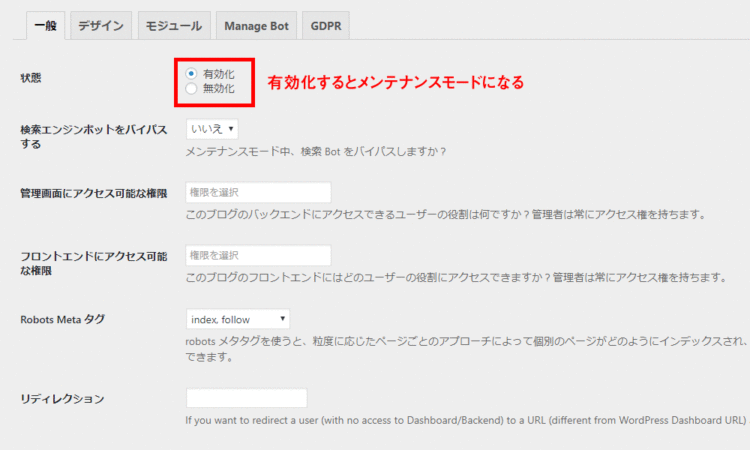Focus the リディレクション URL text box

pos(246,398)
